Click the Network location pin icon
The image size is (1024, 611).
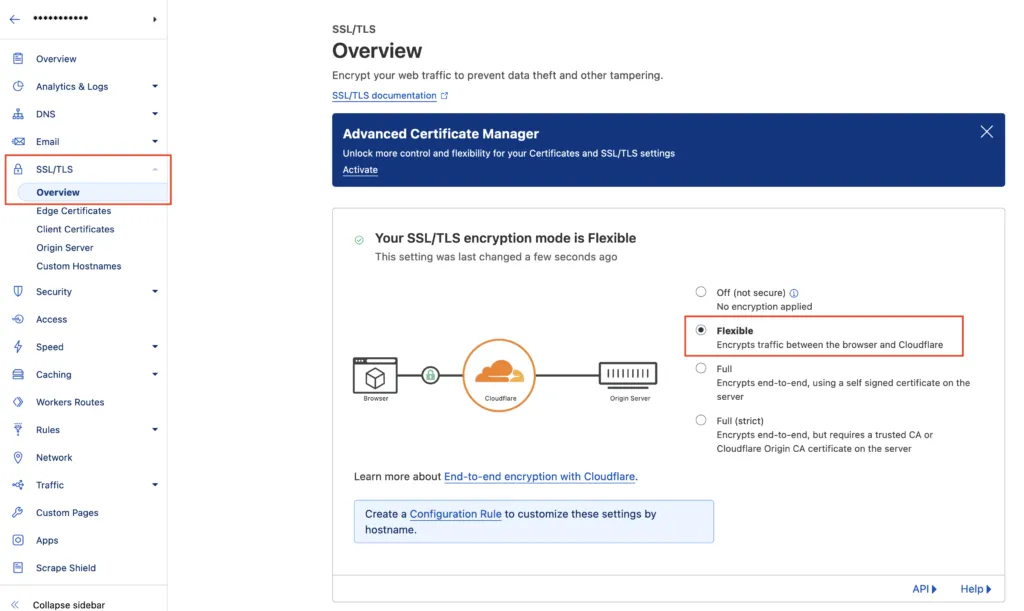17,457
